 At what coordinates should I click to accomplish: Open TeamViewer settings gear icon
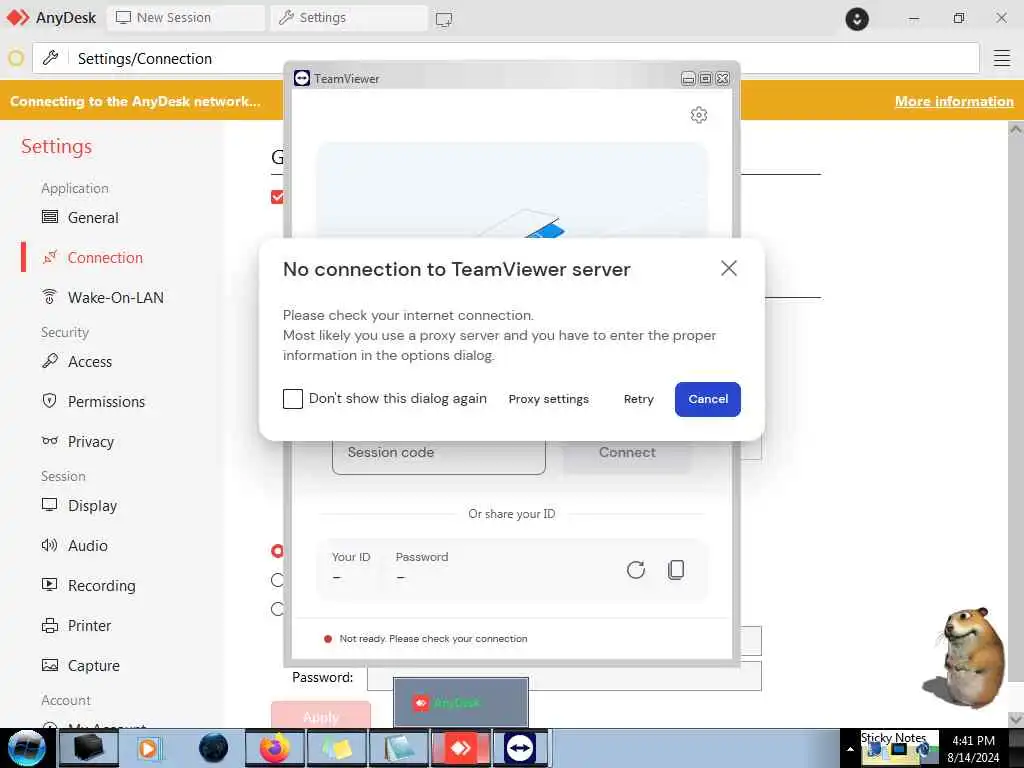pos(699,115)
